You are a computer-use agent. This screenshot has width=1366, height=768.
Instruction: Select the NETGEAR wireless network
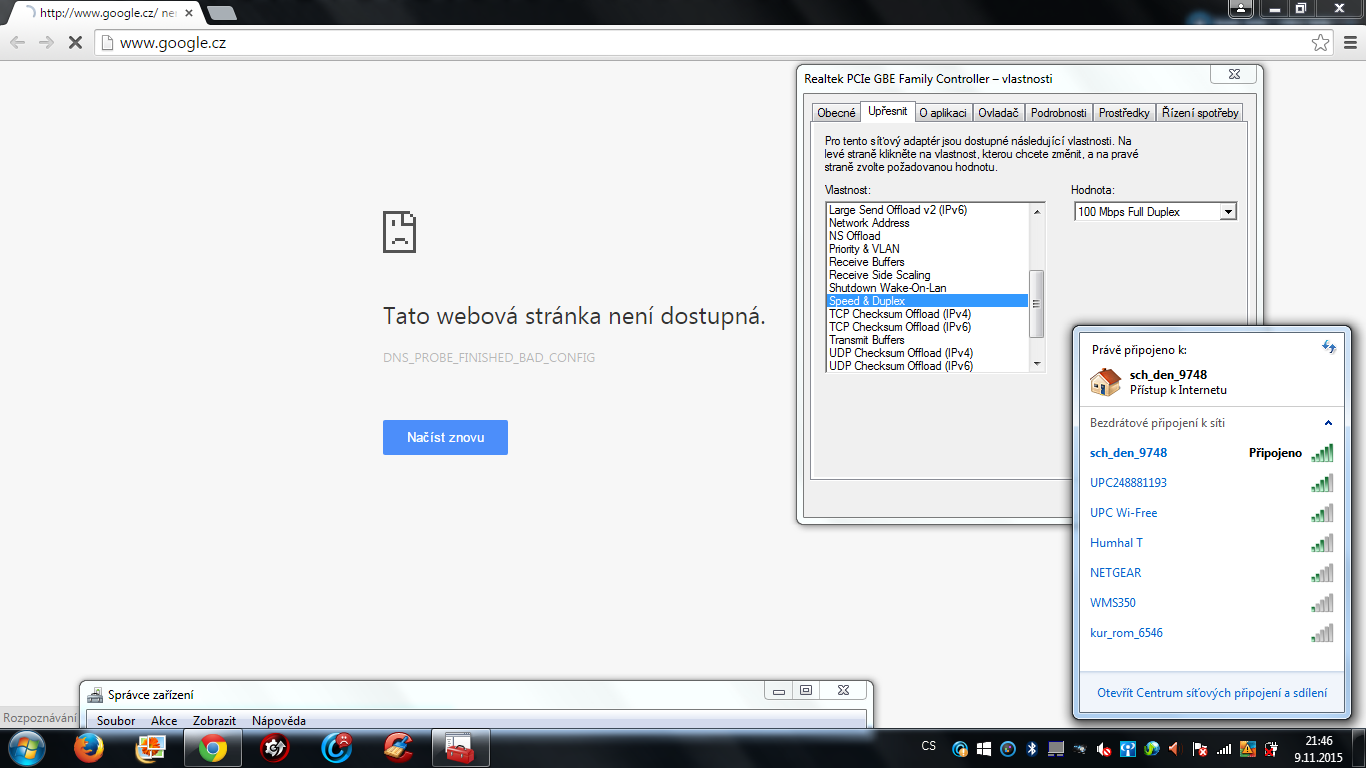(x=1212, y=573)
